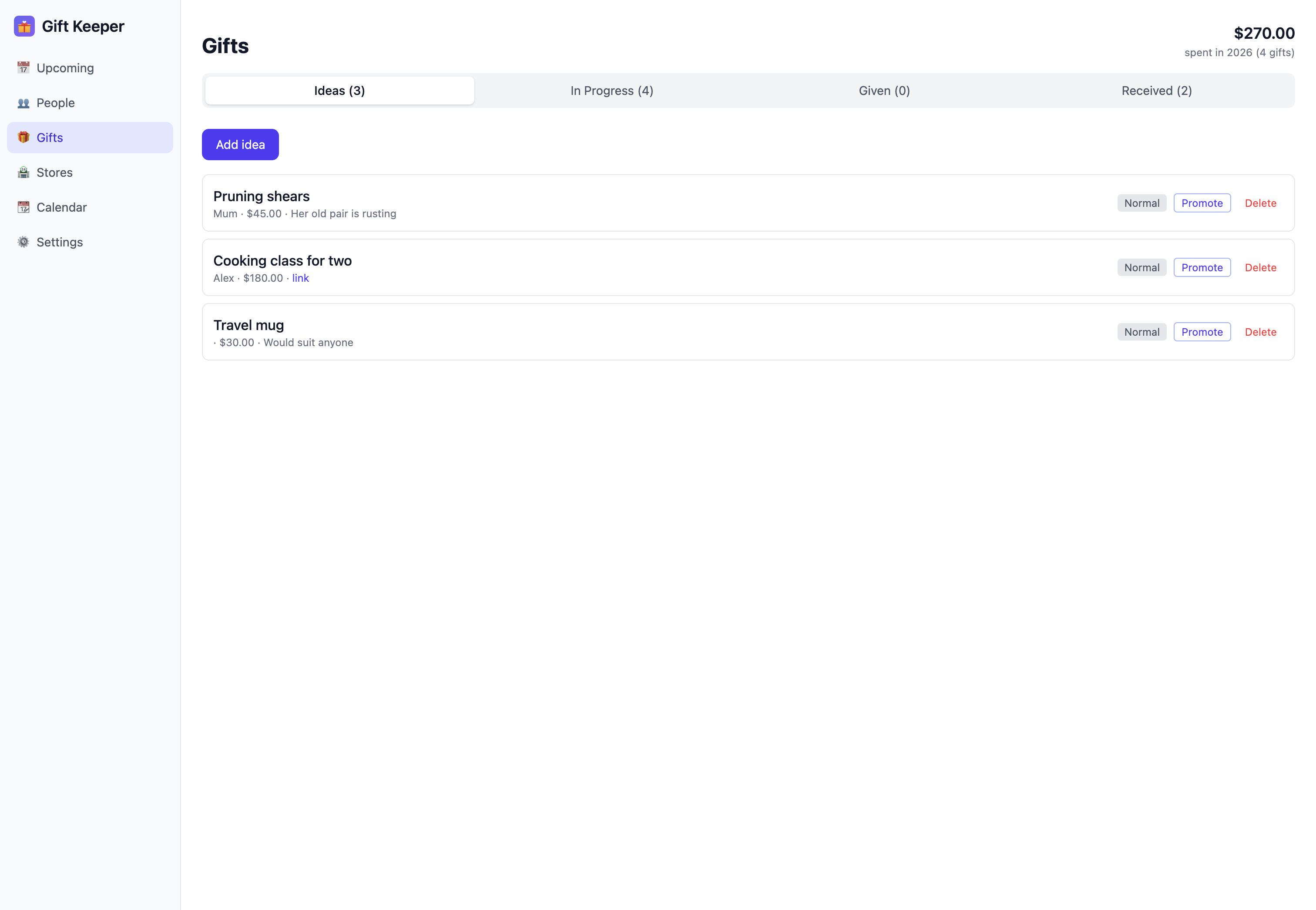Screen dimensions: 1316x910
Task: Click 'Her old pair is rusting' note
Action: coord(343,214)
